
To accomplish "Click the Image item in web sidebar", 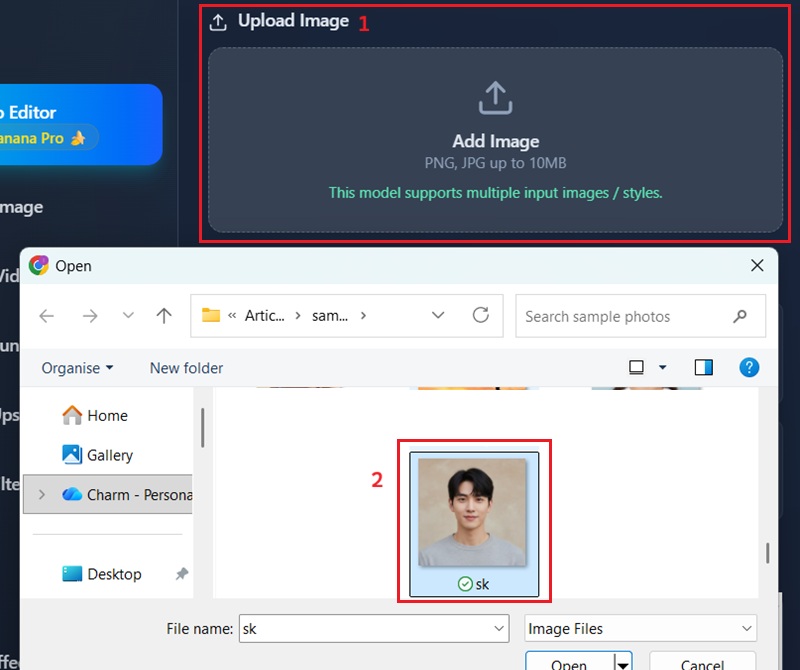I will [21, 207].
